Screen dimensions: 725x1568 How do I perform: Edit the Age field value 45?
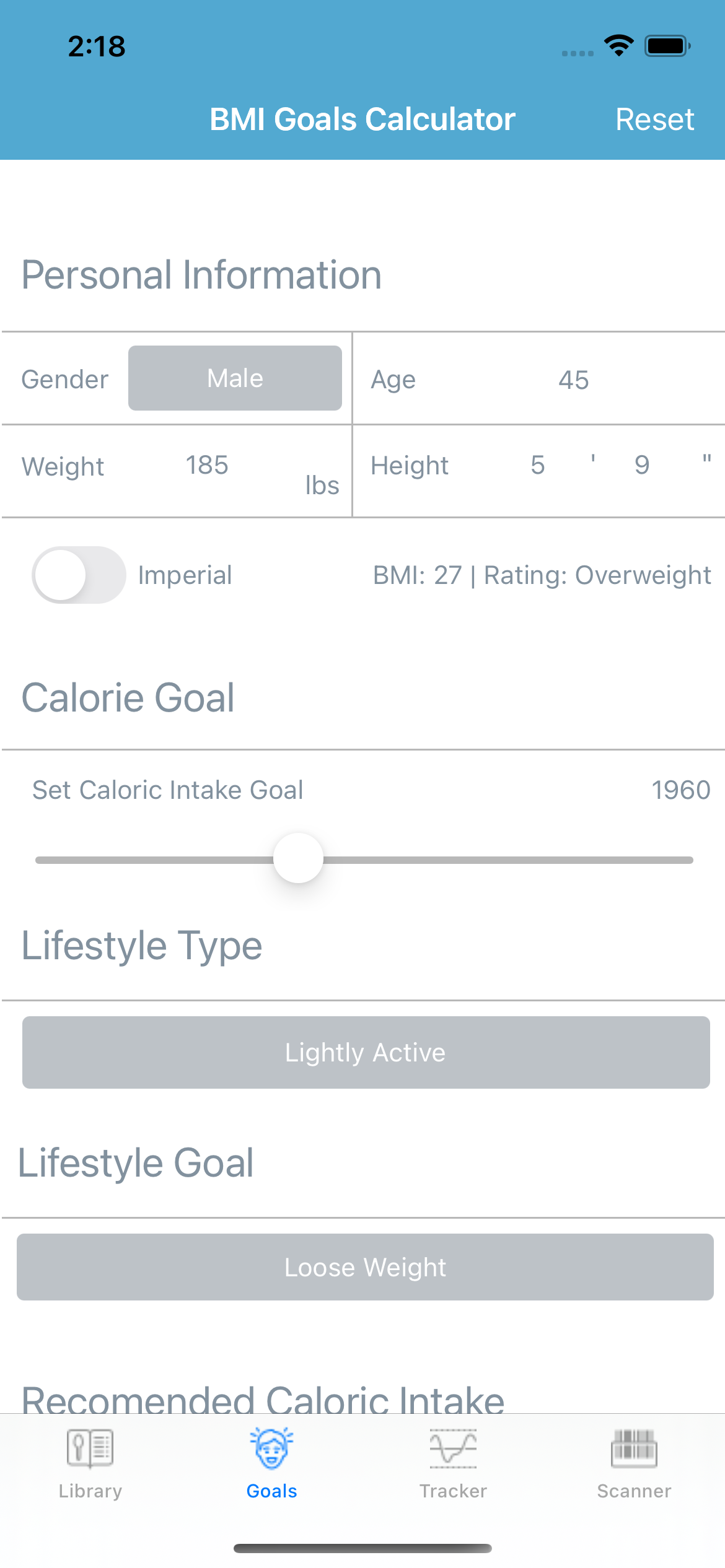(x=573, y=380)
